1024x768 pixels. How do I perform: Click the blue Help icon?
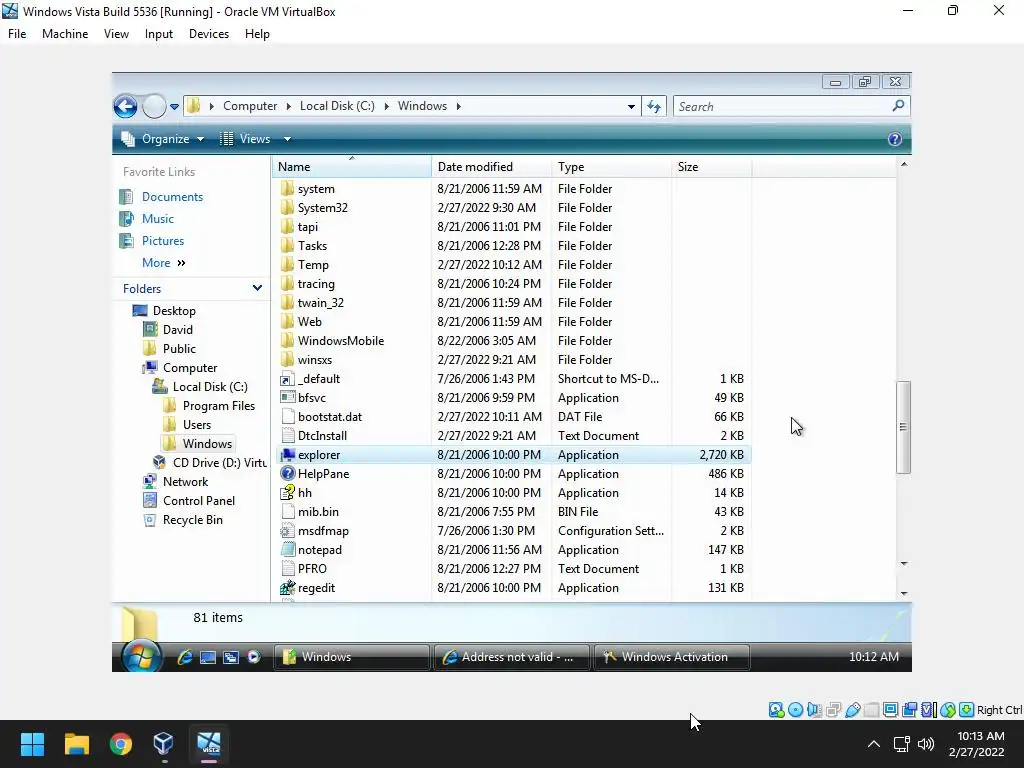click(x=895, y=139)
